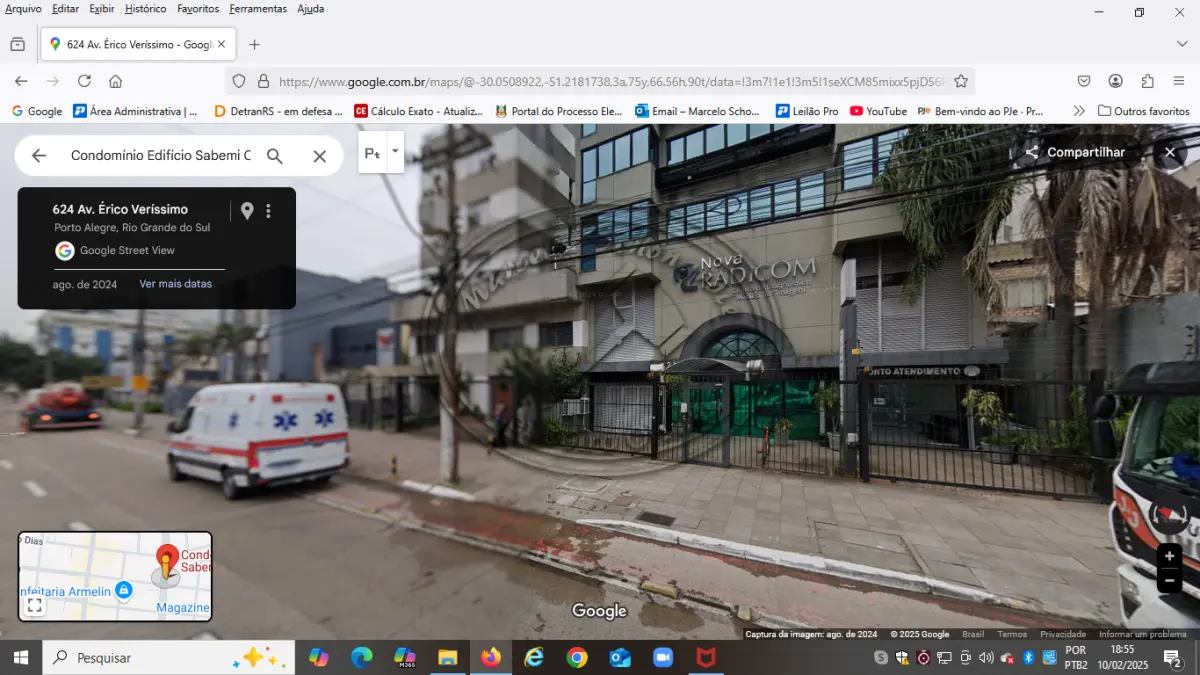Expand the list all tabs chevron

click(x=1181, y=44)
